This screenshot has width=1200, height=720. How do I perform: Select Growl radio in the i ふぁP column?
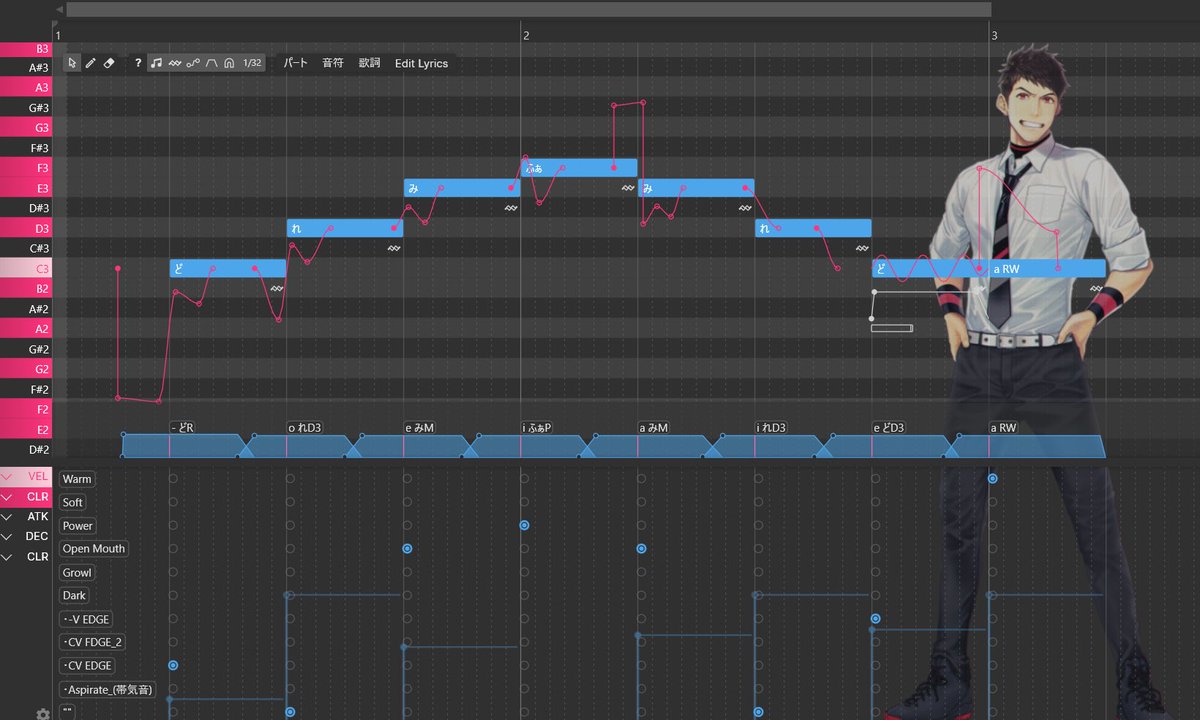[524, 572]
